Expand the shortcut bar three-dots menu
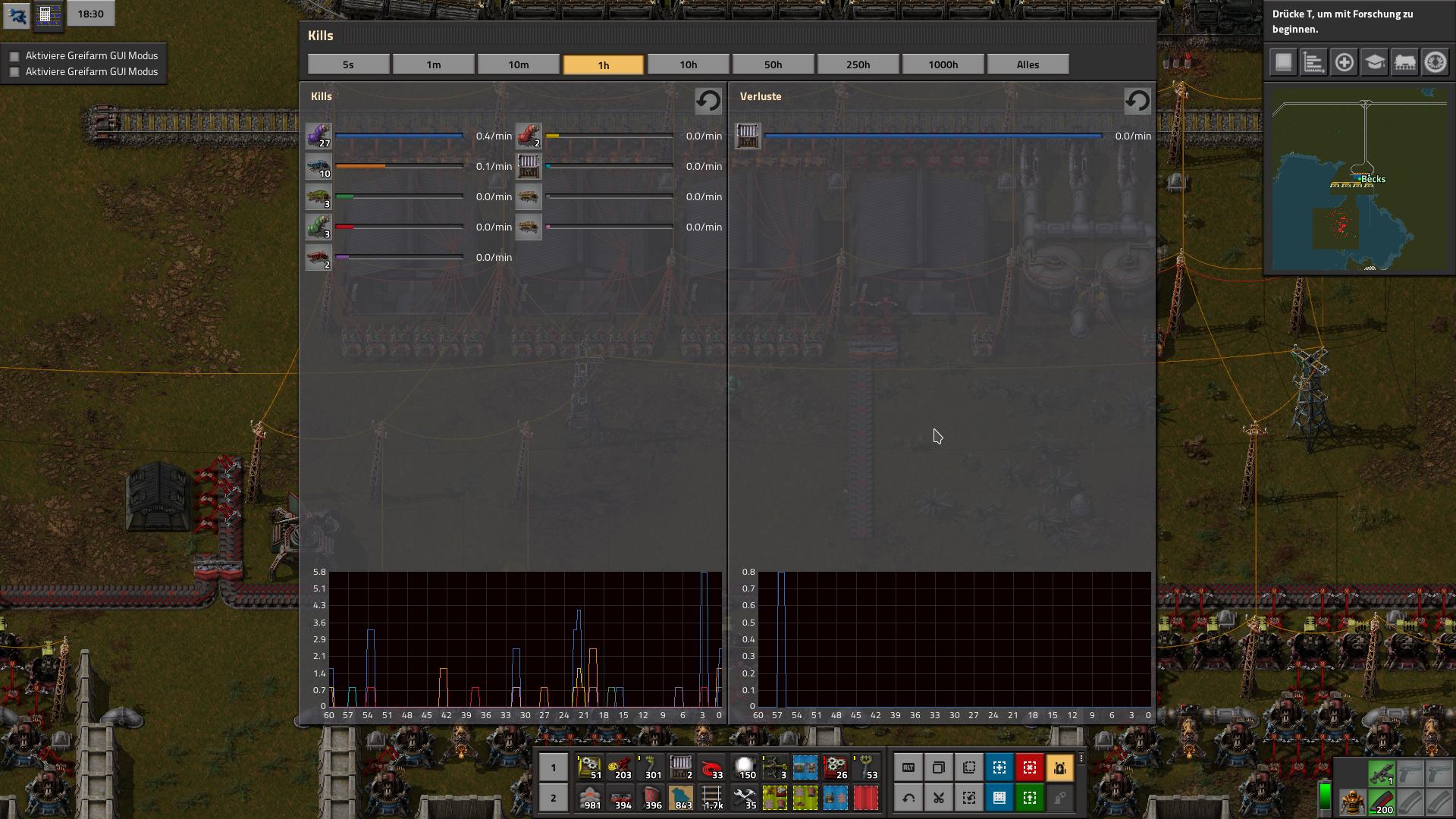 click(1081, 758)
